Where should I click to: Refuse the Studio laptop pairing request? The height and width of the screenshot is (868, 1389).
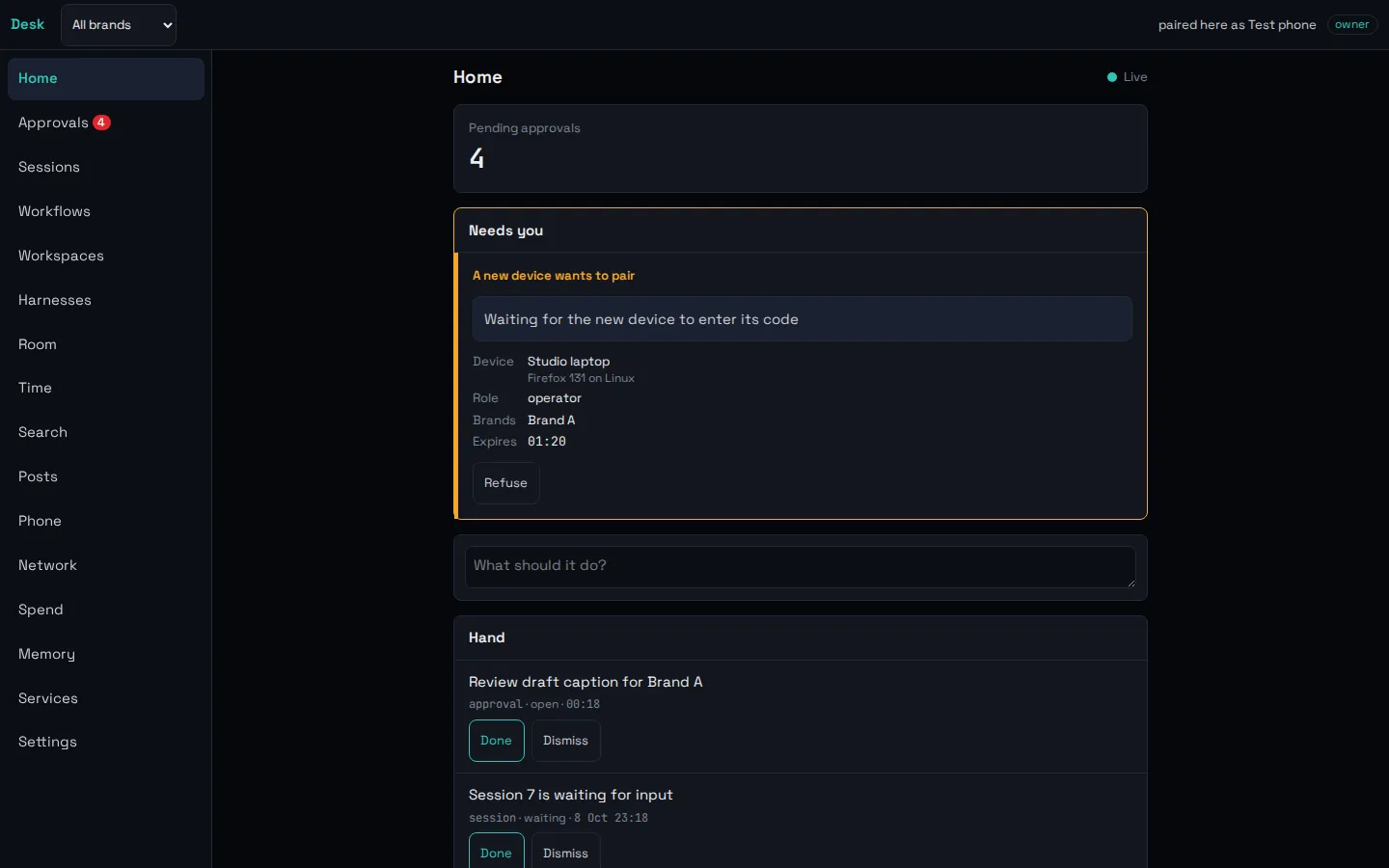[506, 483]
